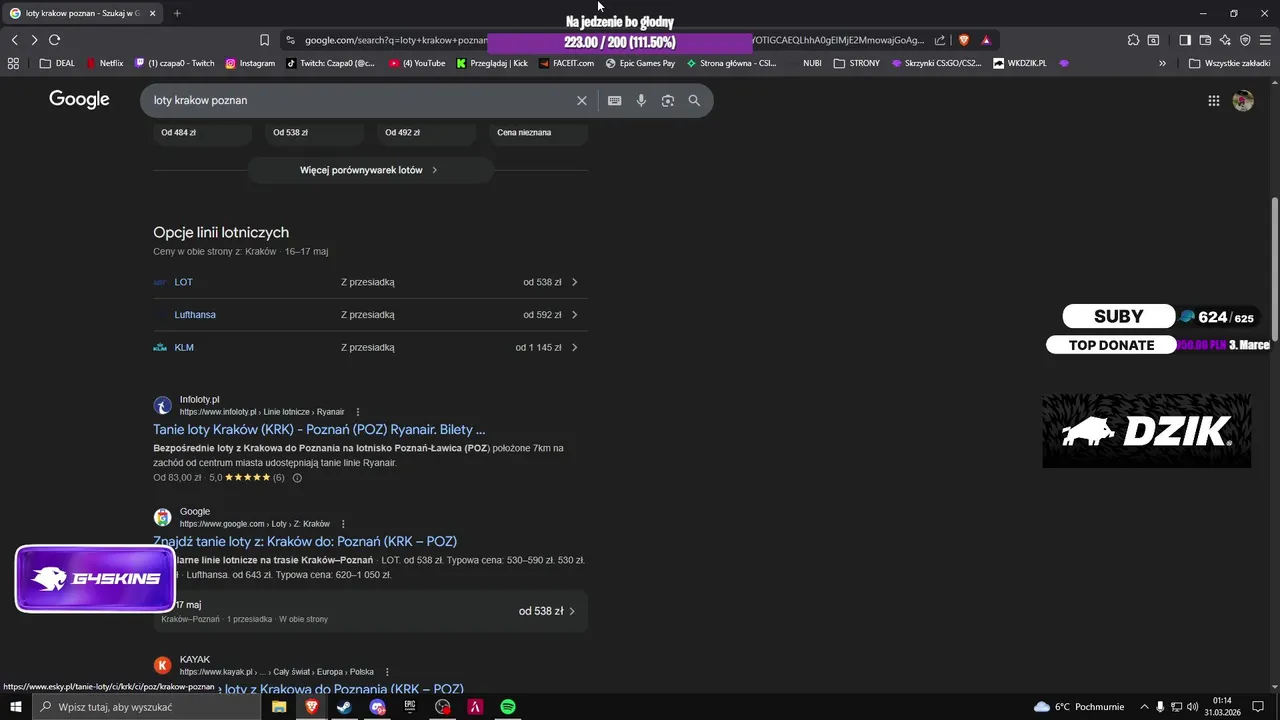Search by image with Google Lens icon
Image resolution: width=1280 pixels, height=720 pixels.
[668, 100]
